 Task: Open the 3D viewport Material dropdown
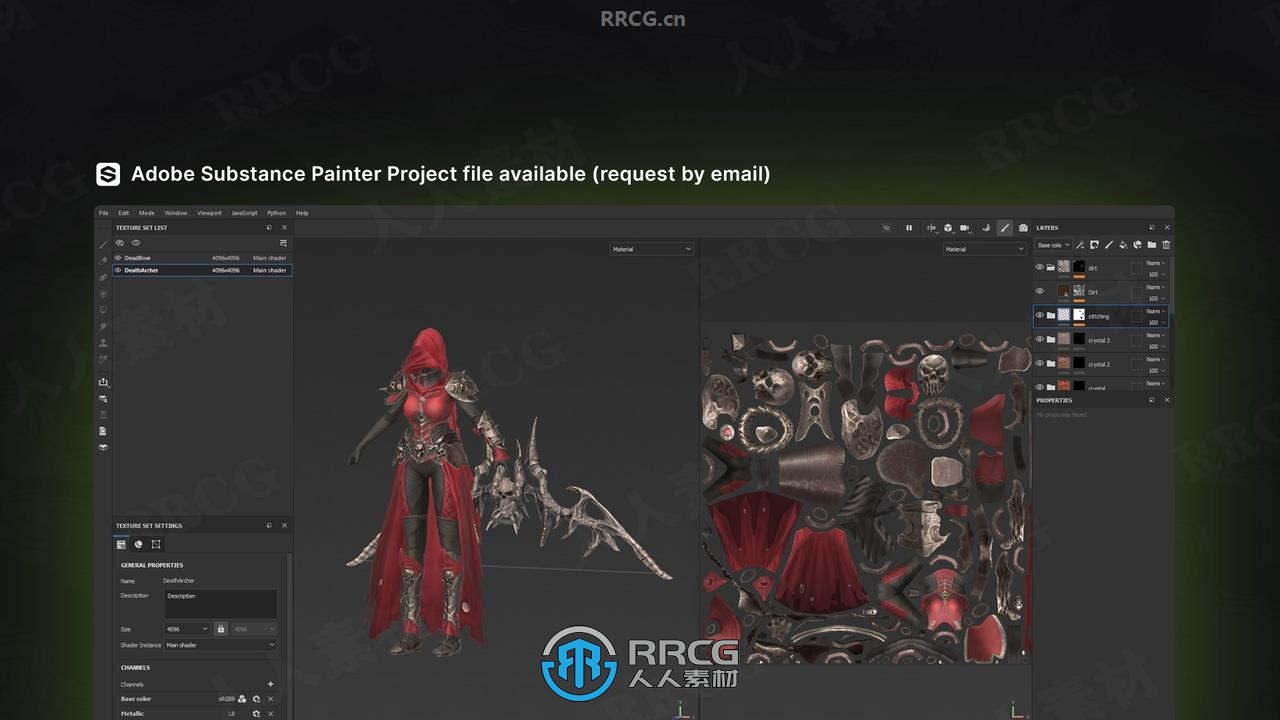click(x=651, y=249)
